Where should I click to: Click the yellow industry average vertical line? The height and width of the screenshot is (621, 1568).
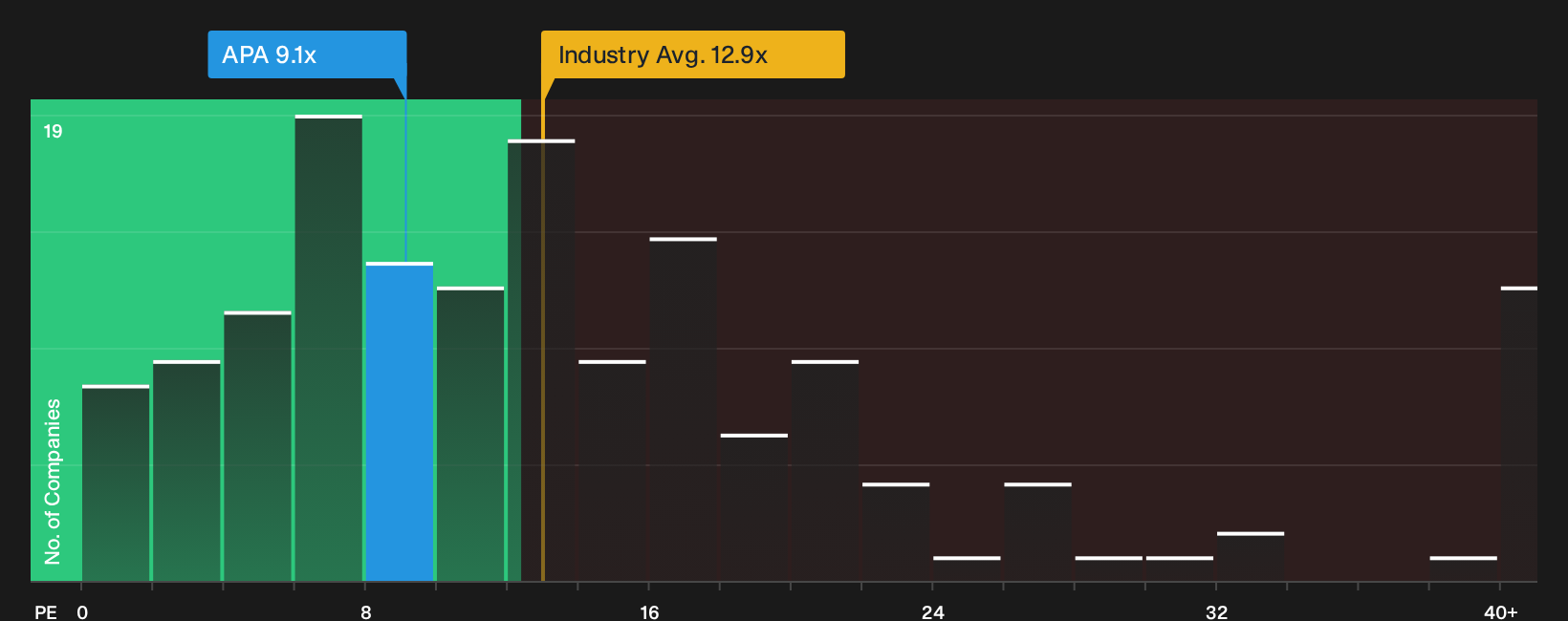[x=543, y=339]
